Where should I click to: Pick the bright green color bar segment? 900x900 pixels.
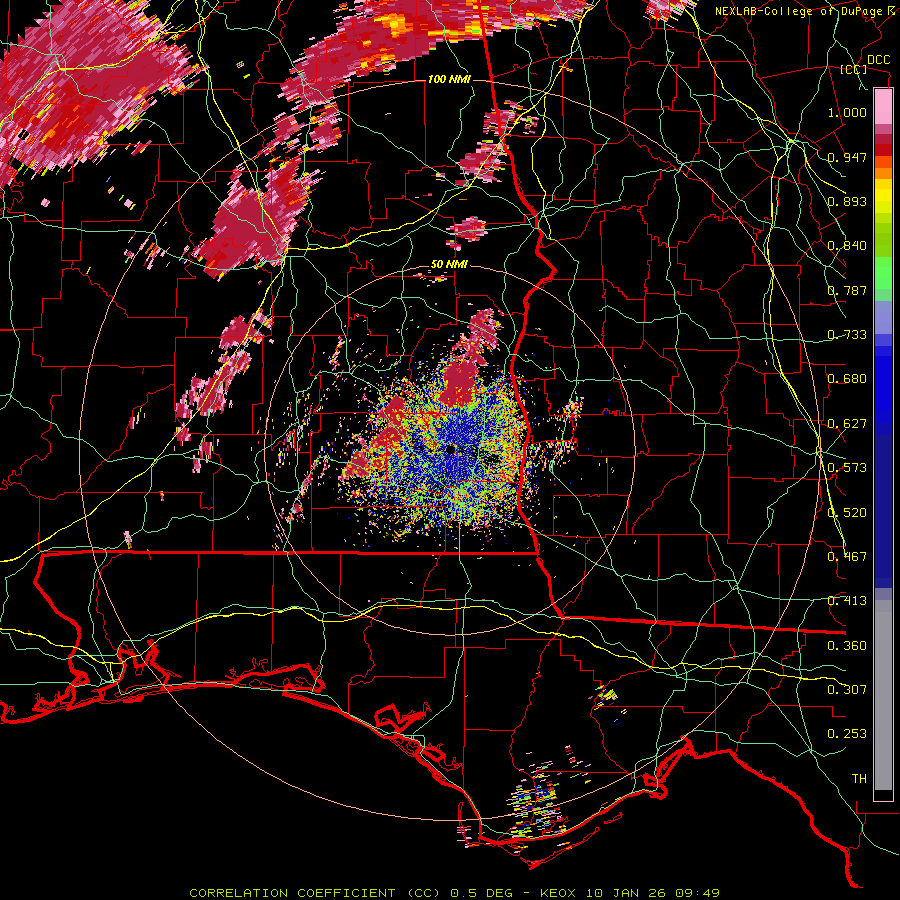click(x=883, y=273)
